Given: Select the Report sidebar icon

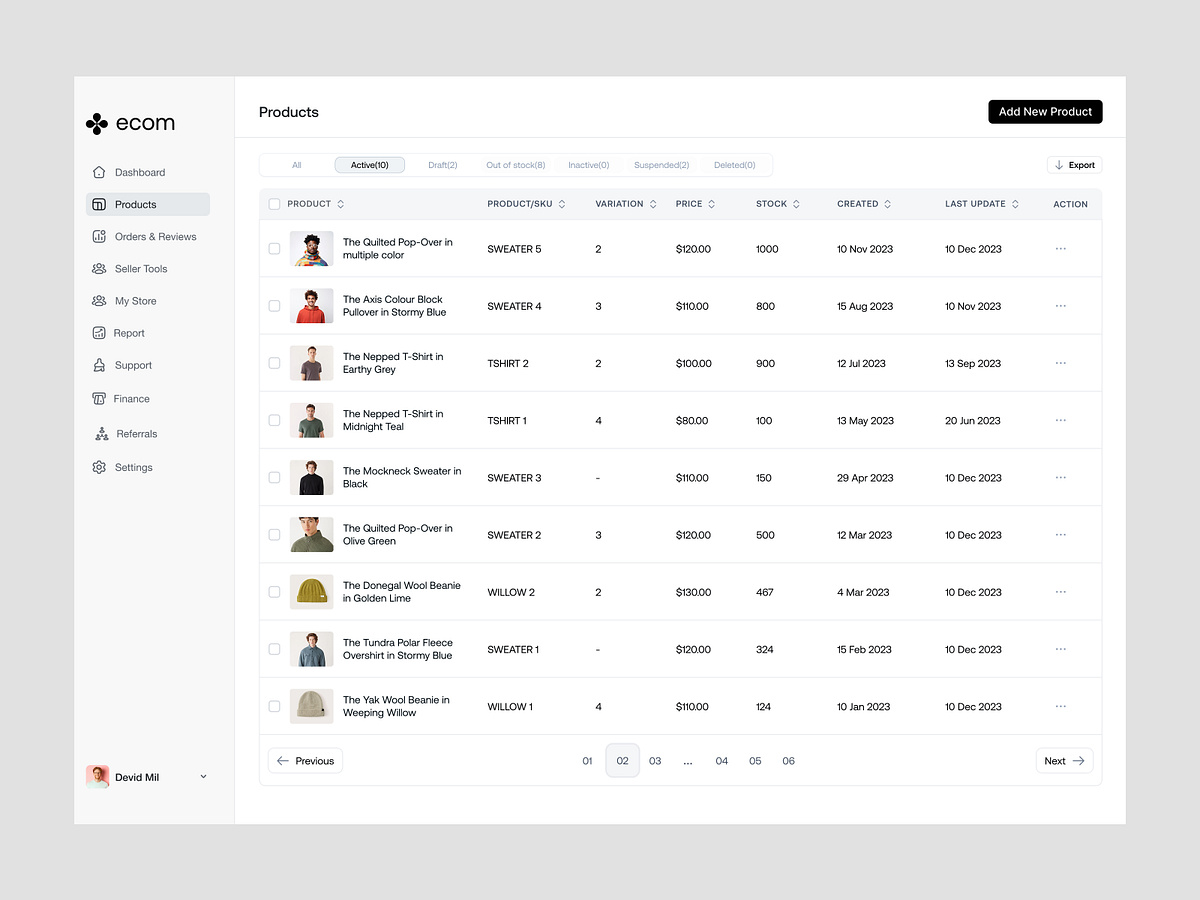Looking at the screenshot, I should point(98,333).
